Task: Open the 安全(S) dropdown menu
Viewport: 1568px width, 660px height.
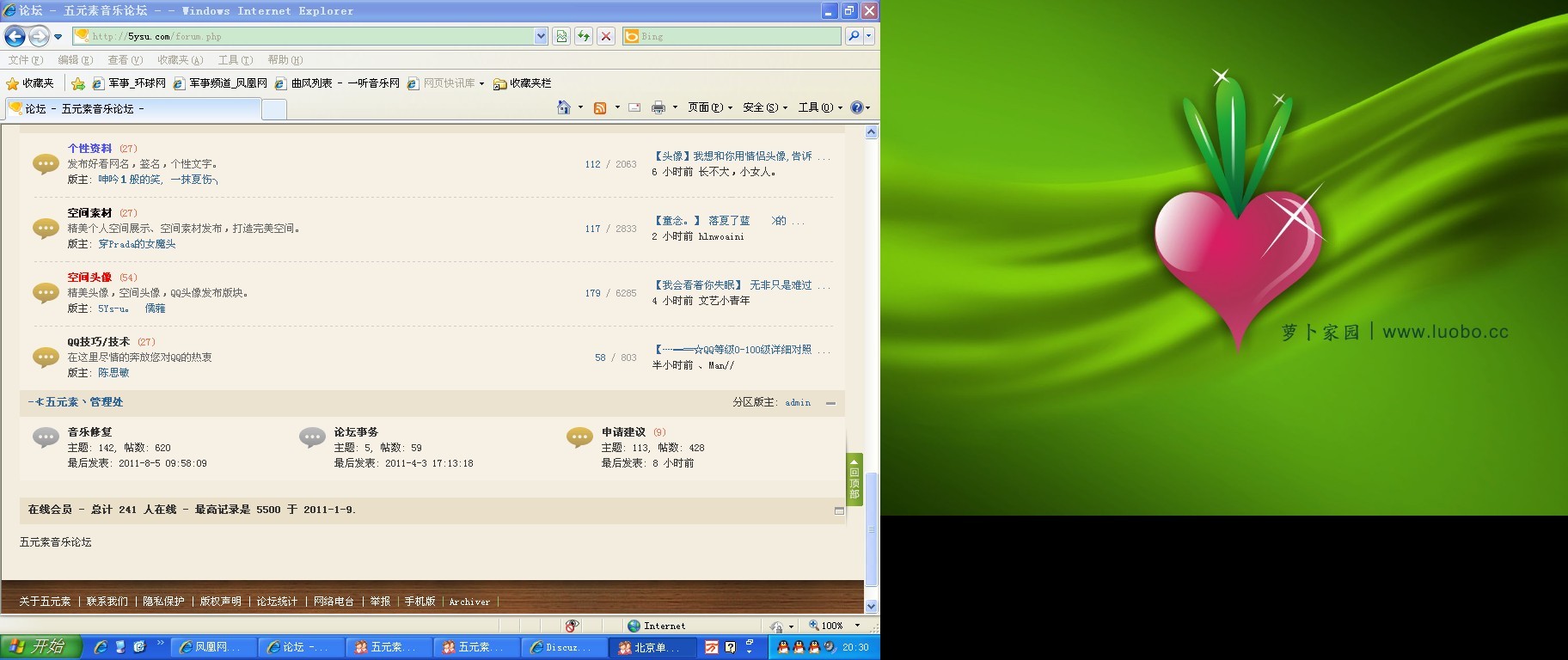Action: coord(765,107)
